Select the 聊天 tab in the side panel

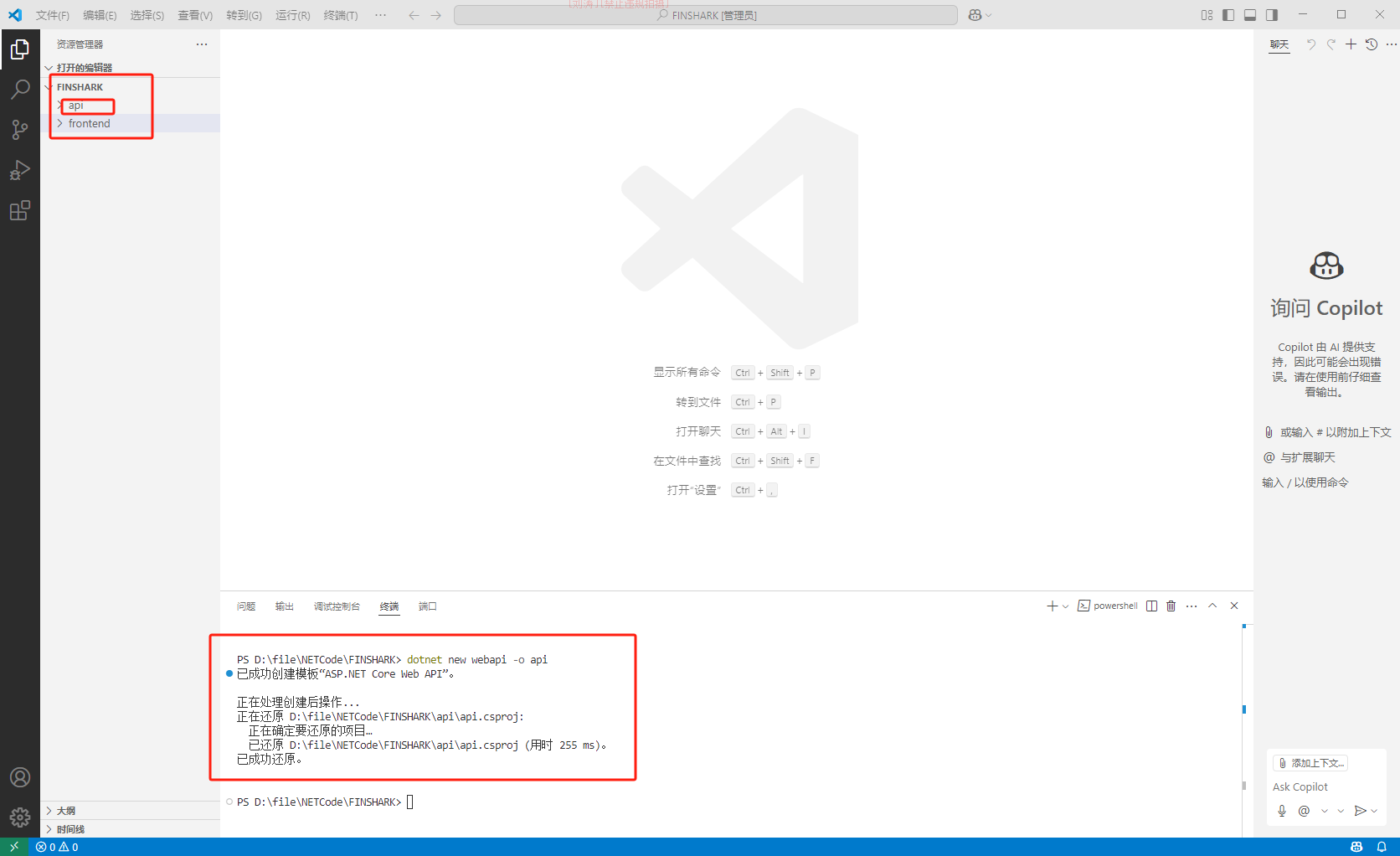(1279, 44)
